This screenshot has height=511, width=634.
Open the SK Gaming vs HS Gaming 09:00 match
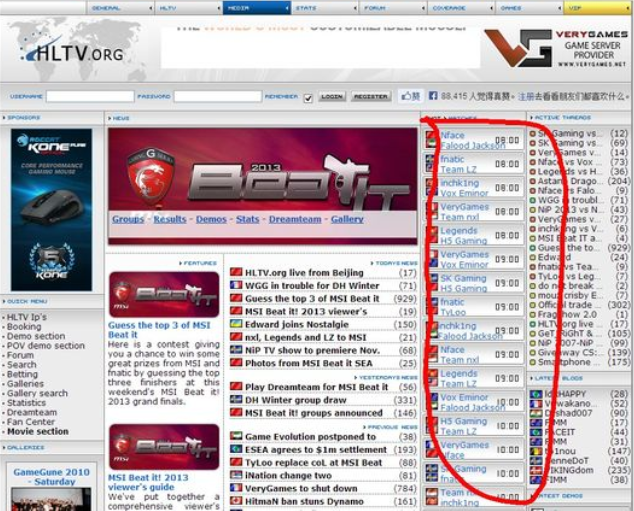point(473,283)
